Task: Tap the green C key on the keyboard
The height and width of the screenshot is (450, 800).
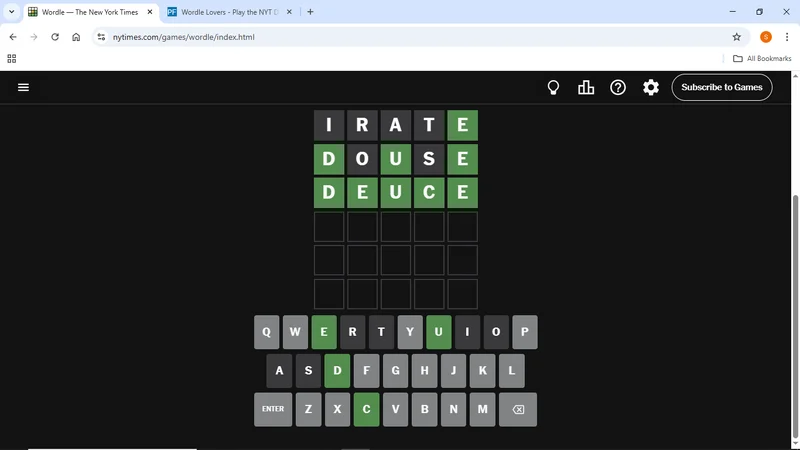Action: coord(366,409)
